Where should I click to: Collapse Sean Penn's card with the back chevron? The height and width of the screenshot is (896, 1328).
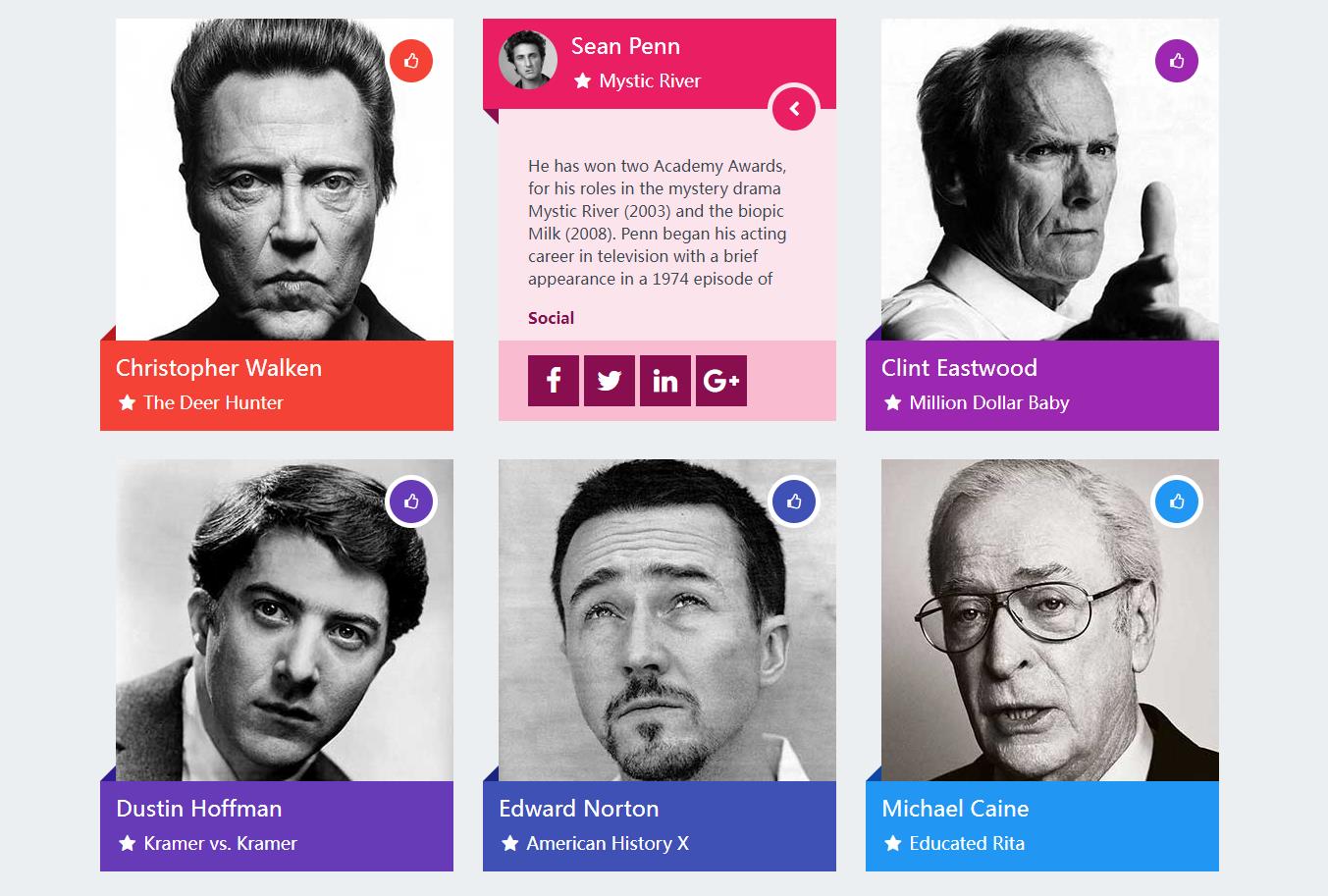coord(794,108)
